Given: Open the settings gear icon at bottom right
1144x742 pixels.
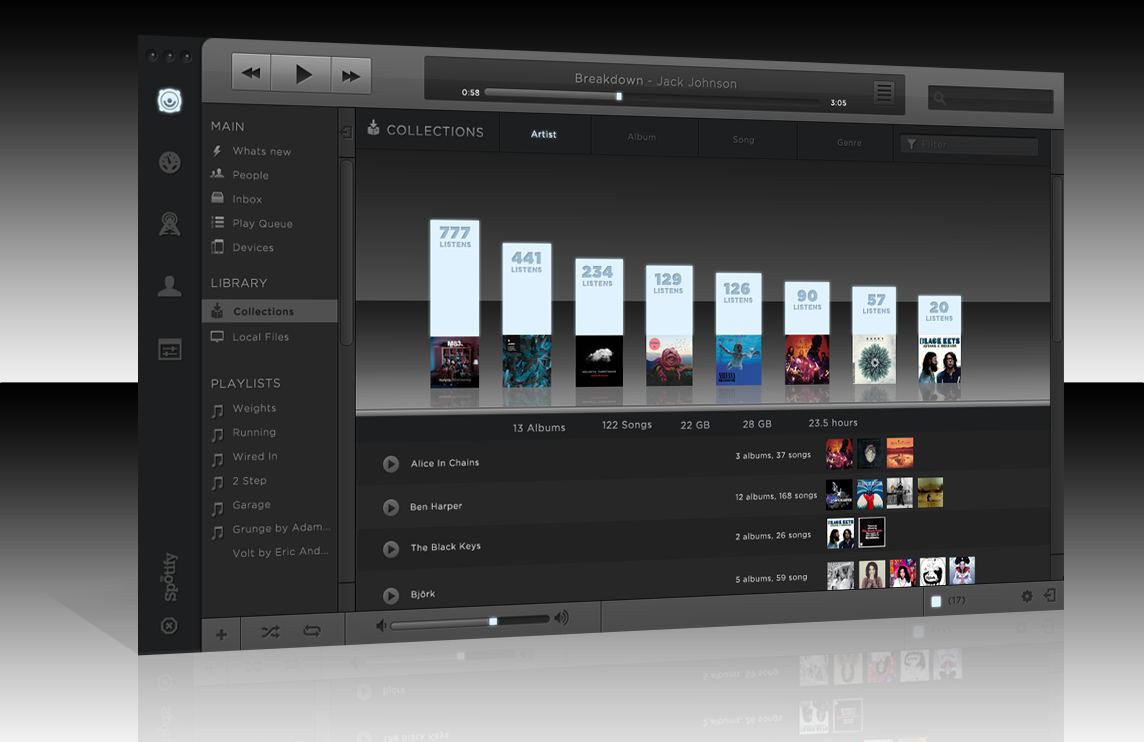Looking at the screenshot, I should click(x=1027, y=596).
